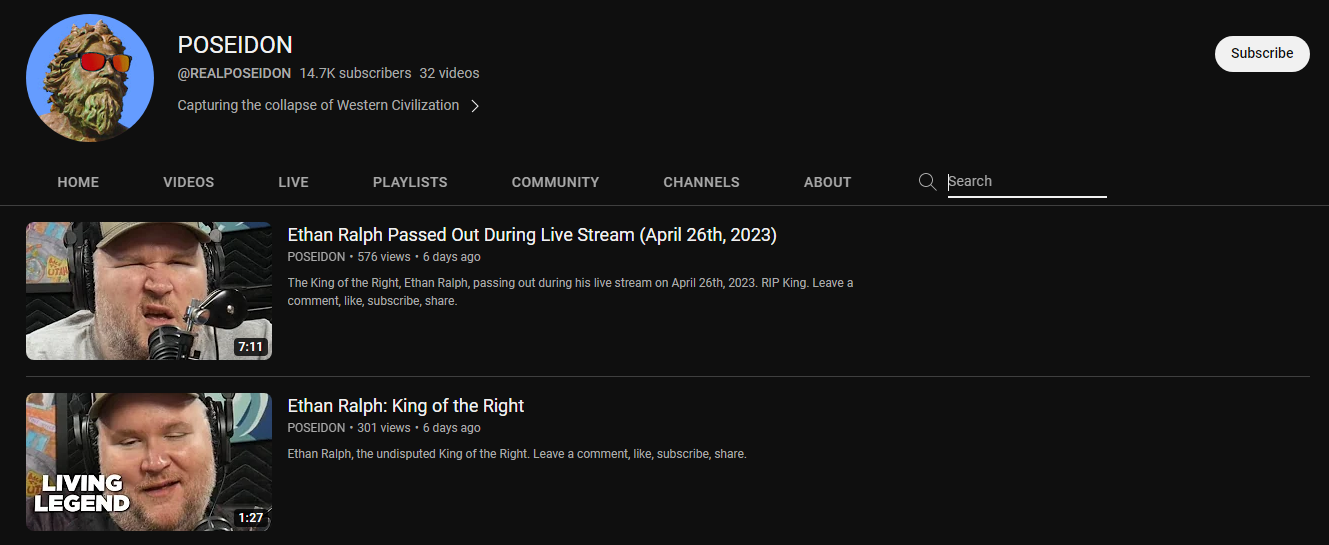Expand channel description with the chevron arrow
The image size is (1329, 545).
pos(475,106)
